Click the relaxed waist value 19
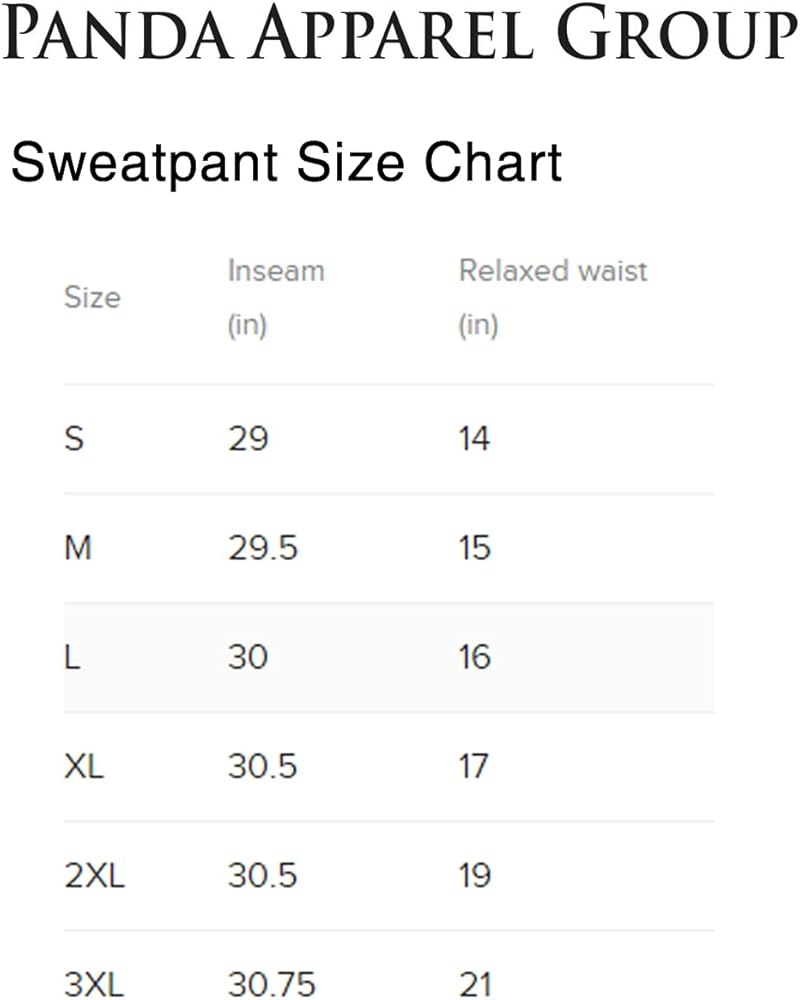The width and height of the screenshot is (800, 1000). click(x=475, y=875)
